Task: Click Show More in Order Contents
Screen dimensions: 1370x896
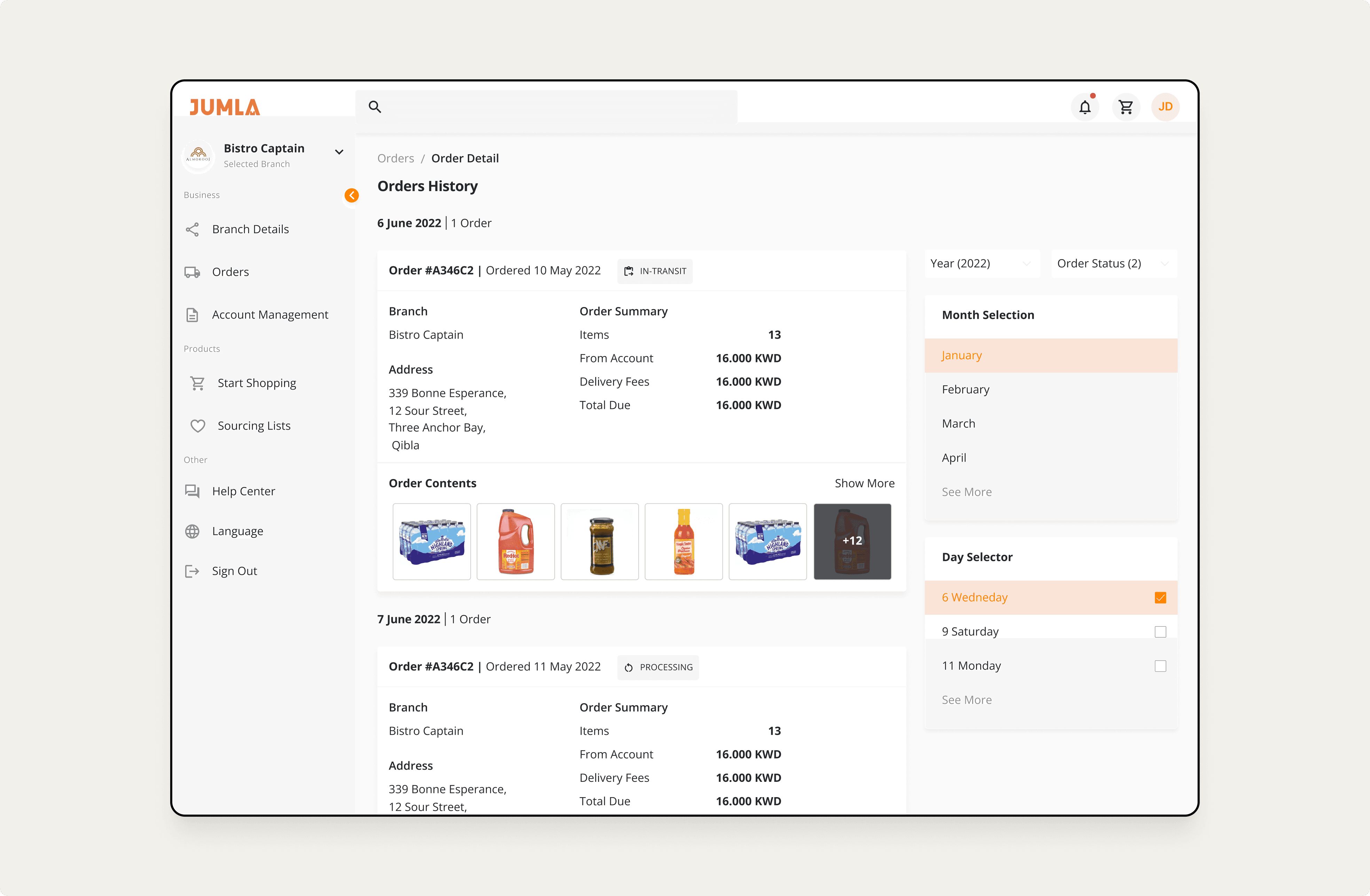Action: point(864,484)
